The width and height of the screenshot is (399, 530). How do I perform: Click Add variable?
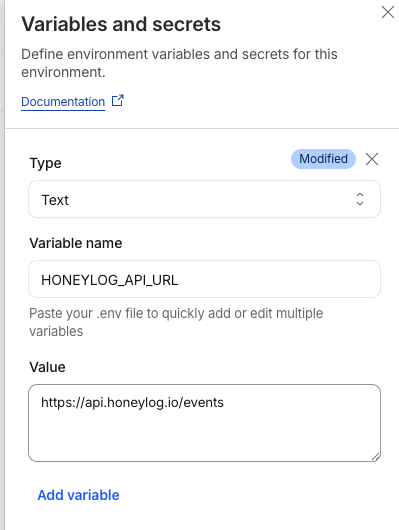tap(78, 495)
